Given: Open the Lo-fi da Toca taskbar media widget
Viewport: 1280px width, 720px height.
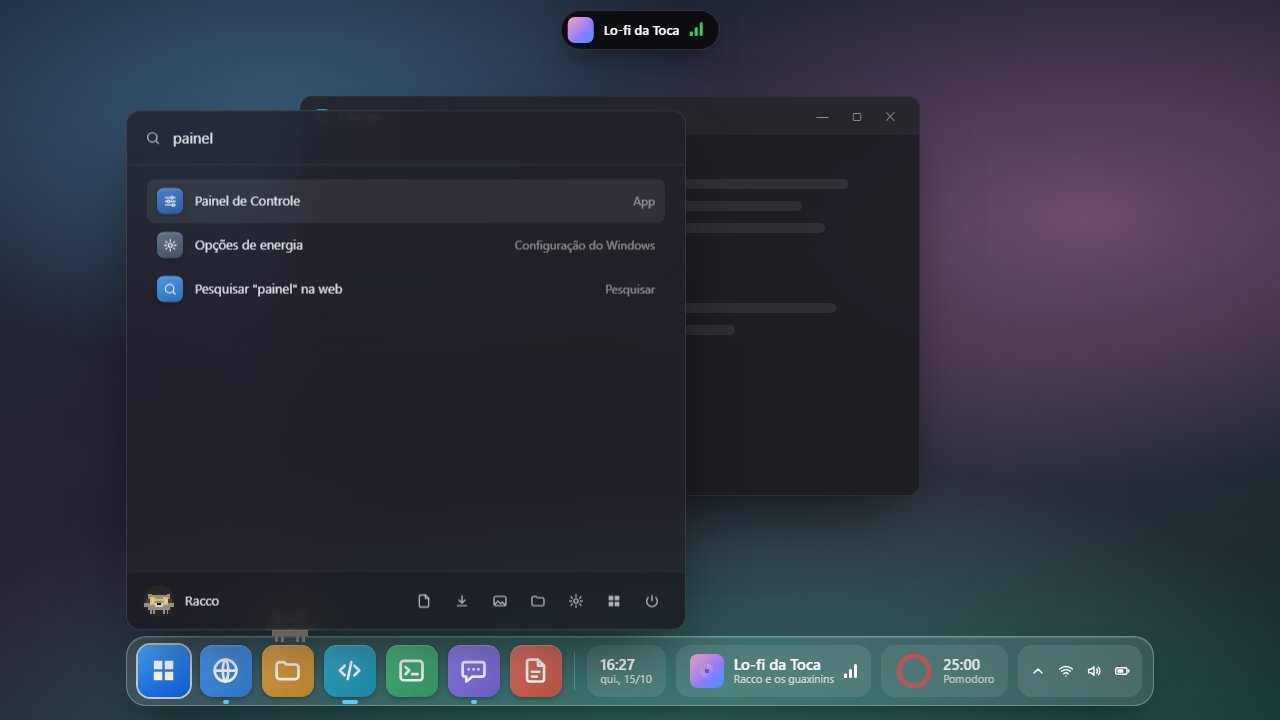Looking at the screenshot, I should click(773, 671).
